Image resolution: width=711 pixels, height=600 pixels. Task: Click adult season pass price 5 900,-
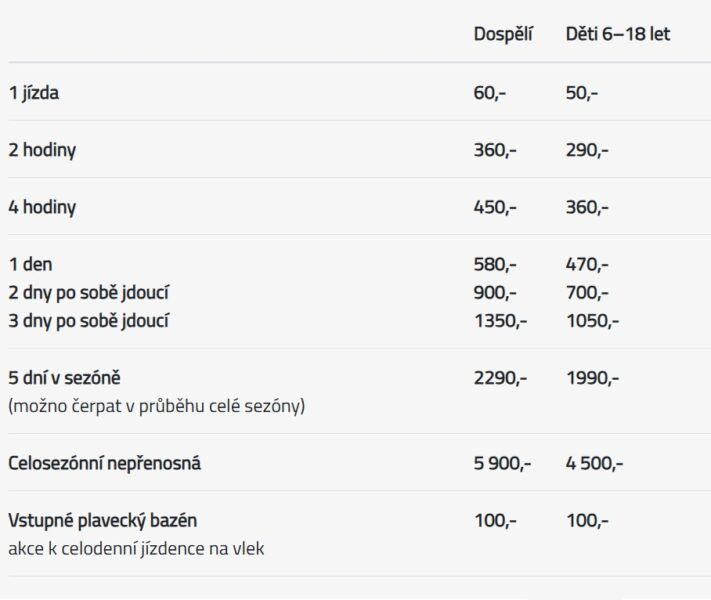point(502,463)
